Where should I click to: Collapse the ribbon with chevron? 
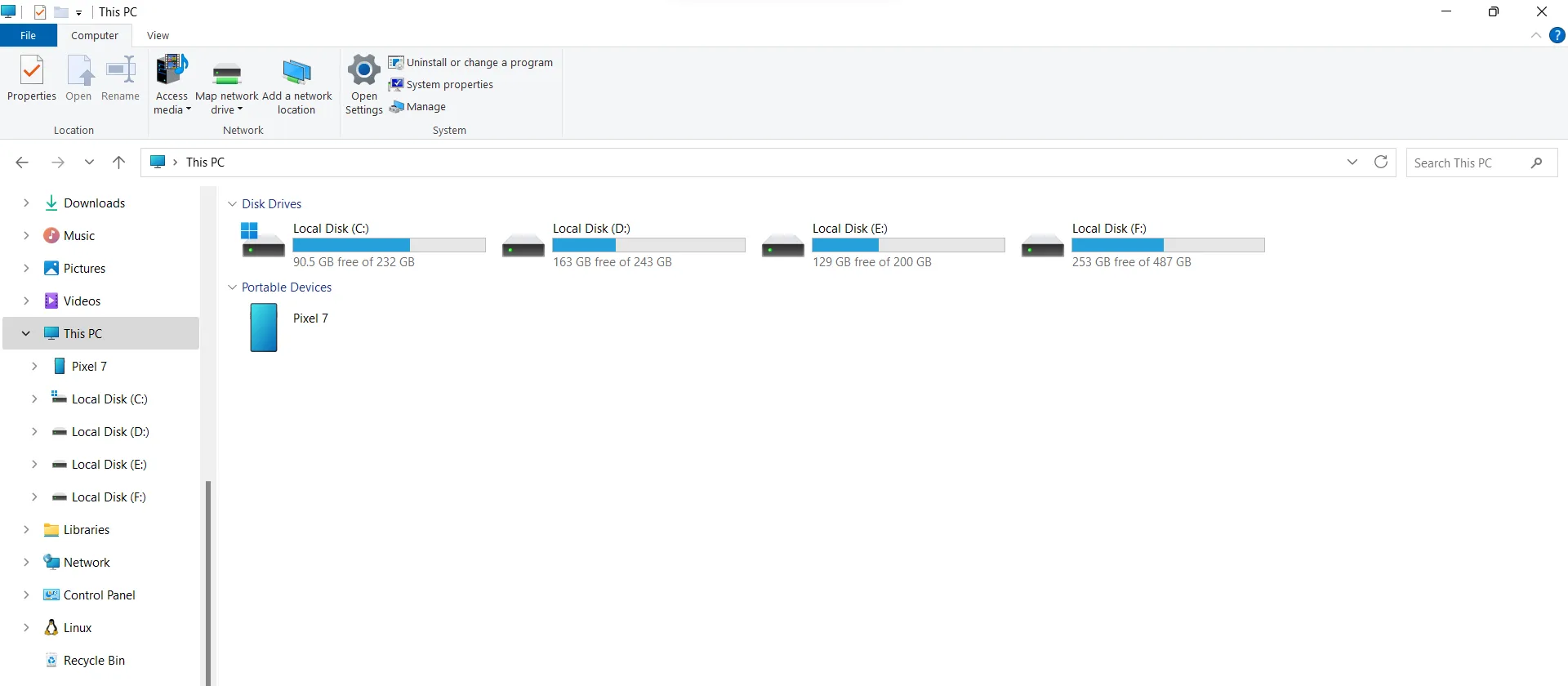1536,35
